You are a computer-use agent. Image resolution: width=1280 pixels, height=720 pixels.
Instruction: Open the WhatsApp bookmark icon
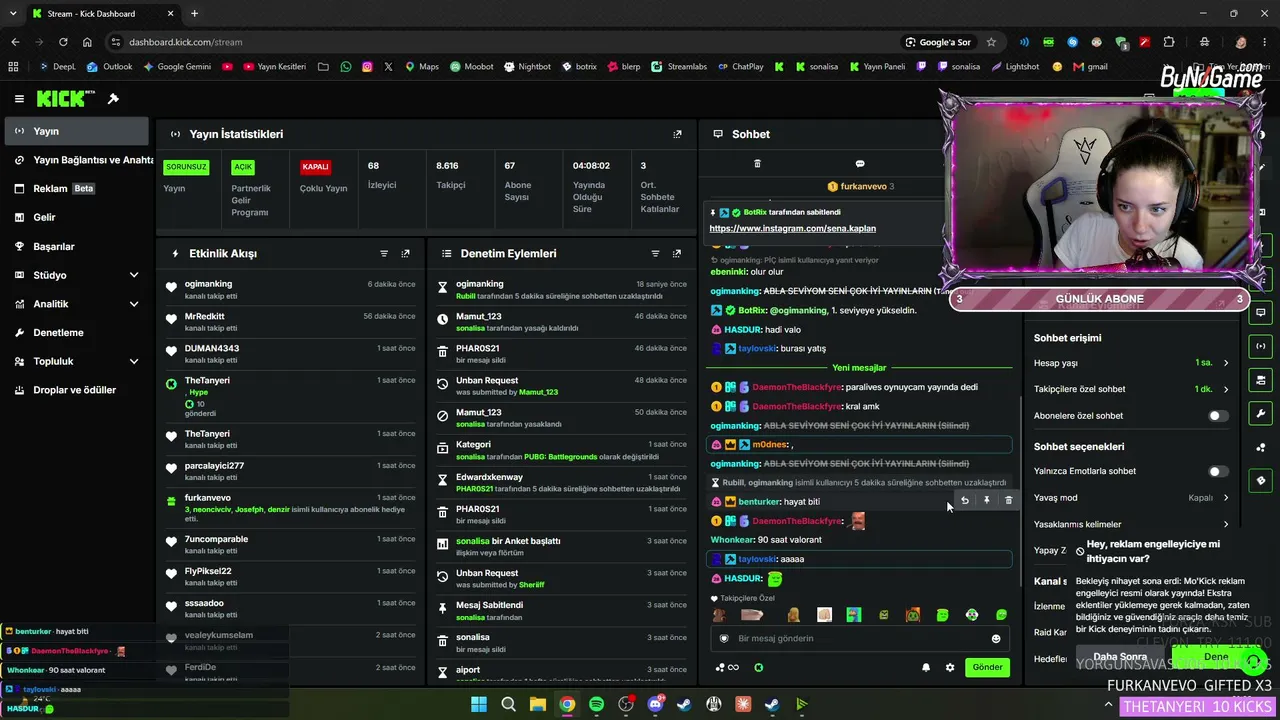click(x=346, y=67)
